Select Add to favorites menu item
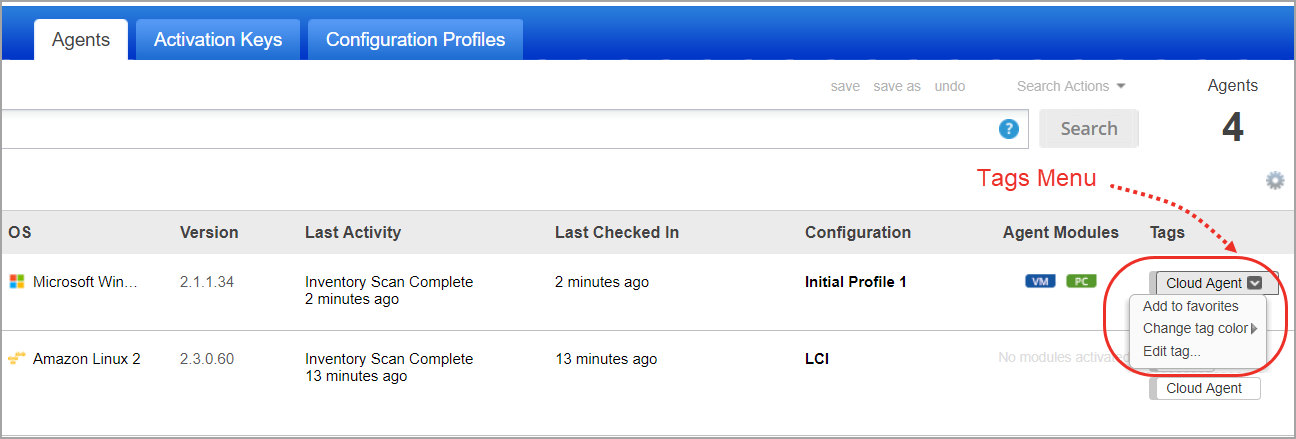The height and width of the screenshot is (439, 1296). 1190,306
